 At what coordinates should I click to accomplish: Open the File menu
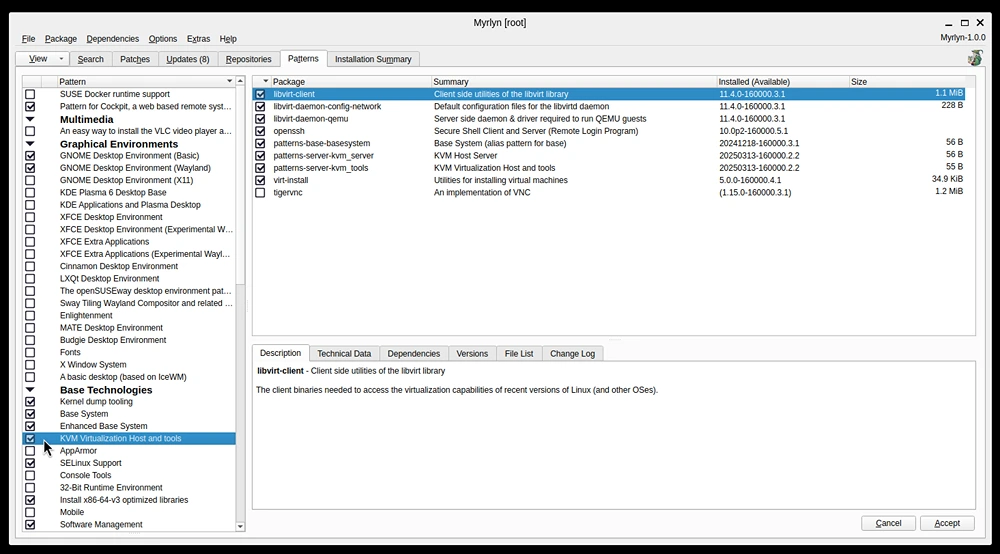tap(29, 39)
